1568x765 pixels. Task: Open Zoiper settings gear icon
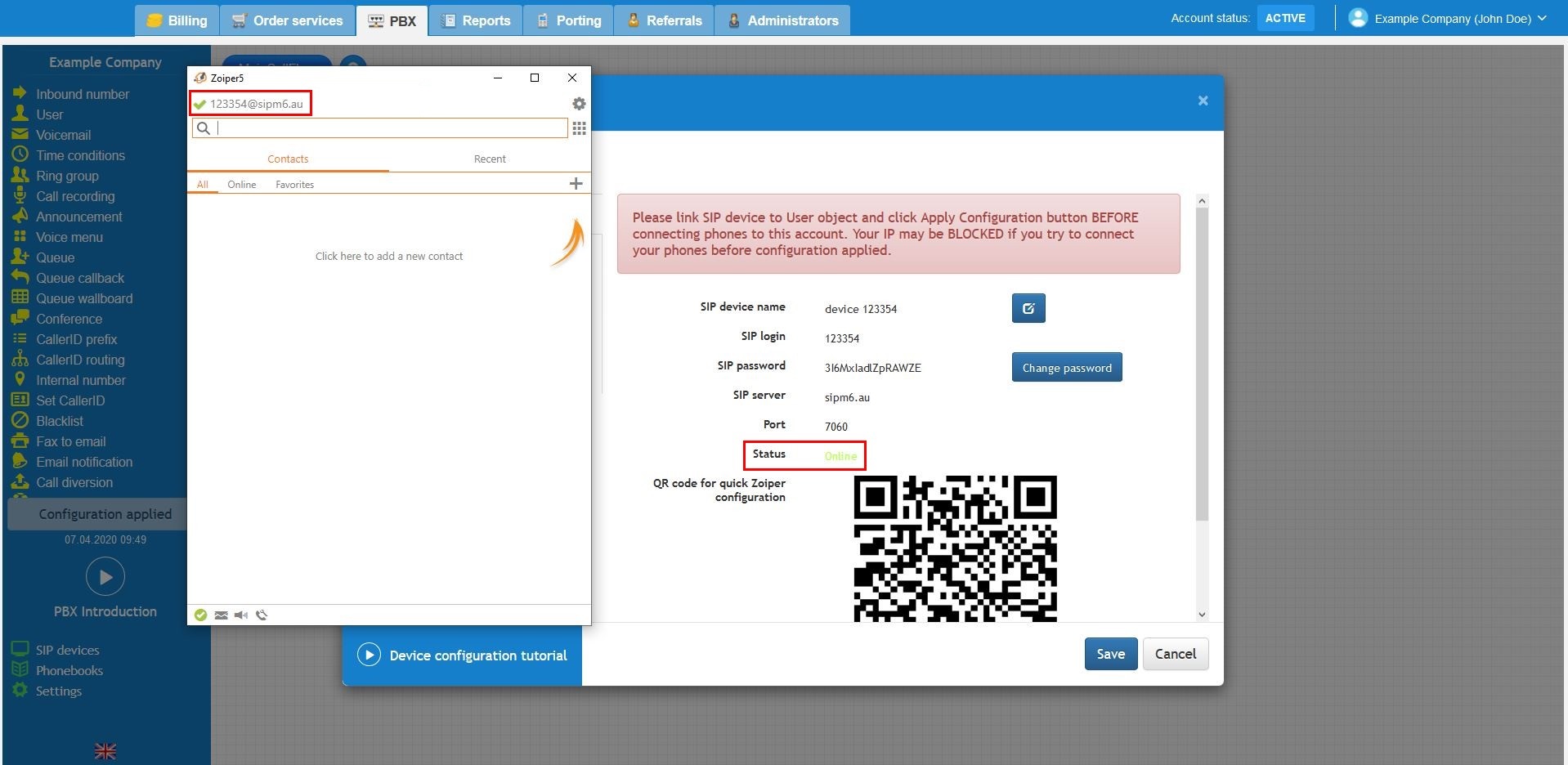(579, 104)
